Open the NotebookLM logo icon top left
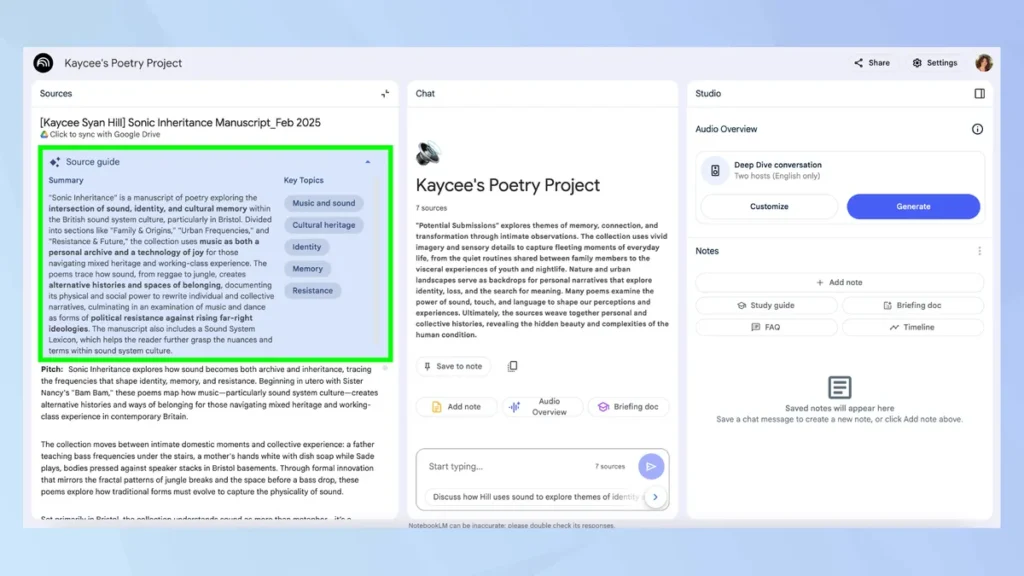Viewport: 1024px width, 576px height. 41,62
